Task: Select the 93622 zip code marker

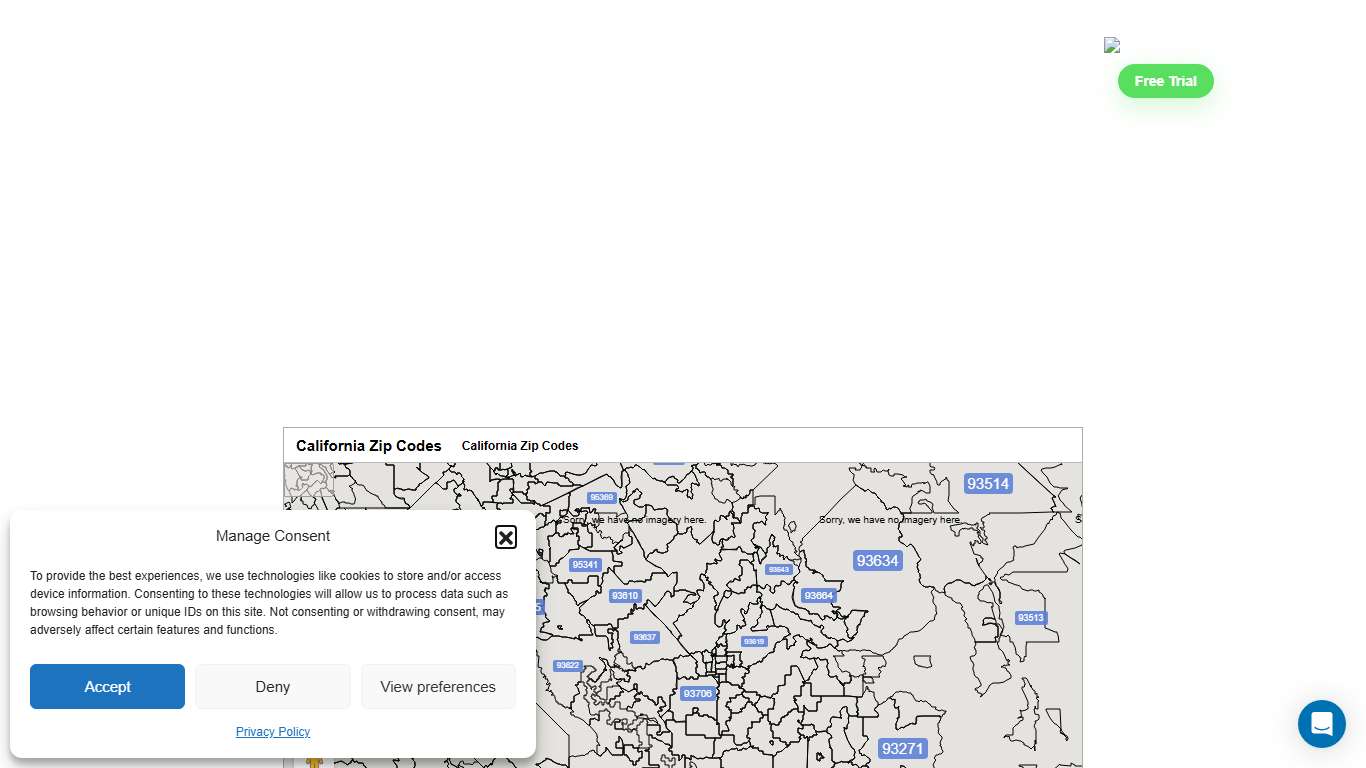Action: click(567, 665)
